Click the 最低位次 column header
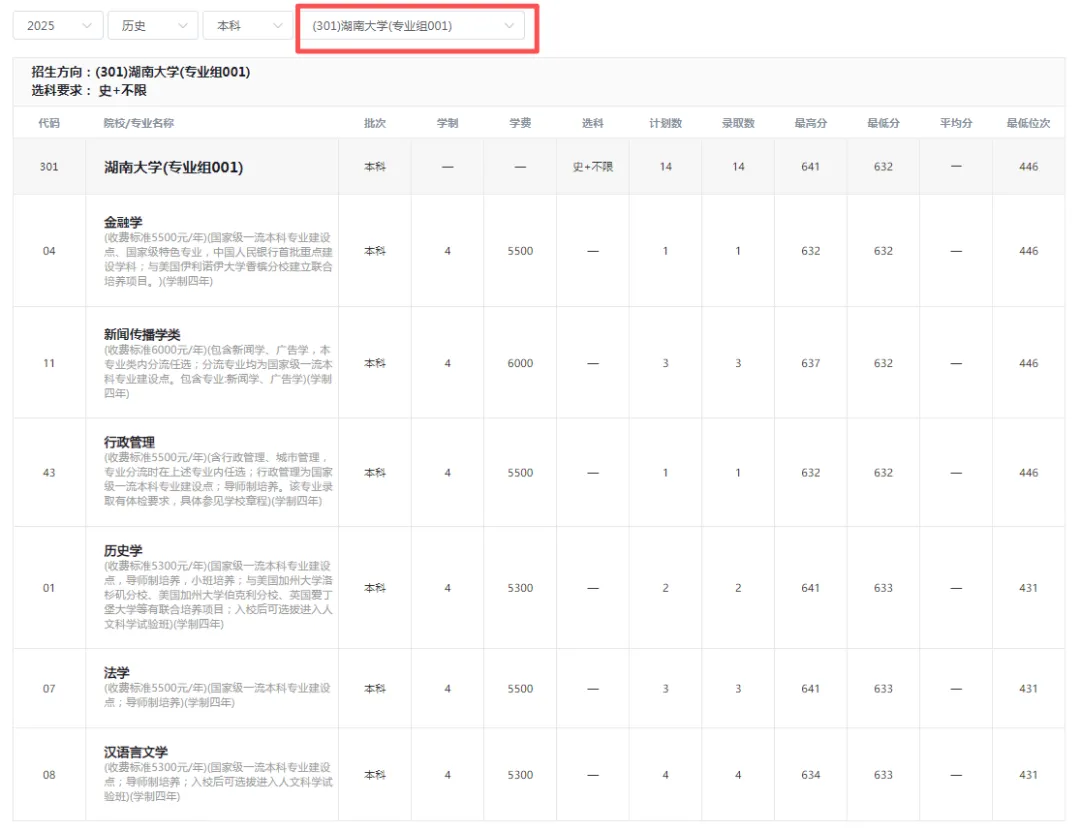 1028,123
